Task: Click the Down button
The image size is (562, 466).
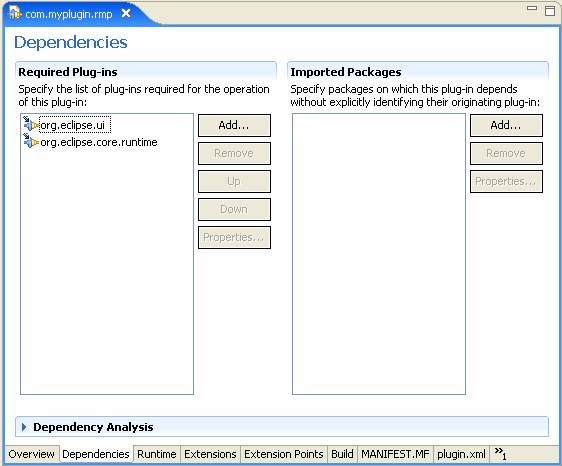Action: 234,209
